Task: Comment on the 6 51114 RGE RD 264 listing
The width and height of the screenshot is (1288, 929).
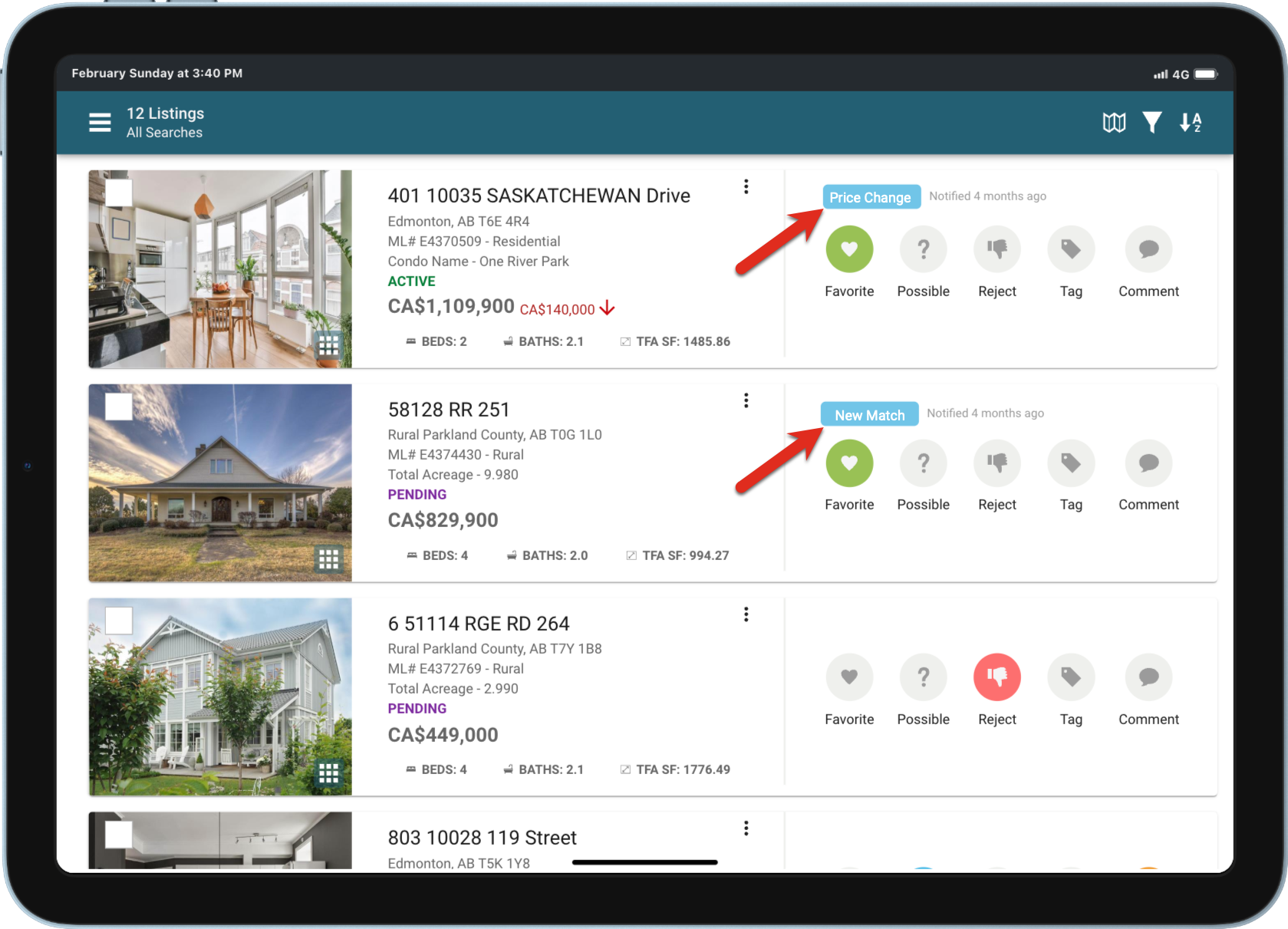Action: [x=1148, y=677]
